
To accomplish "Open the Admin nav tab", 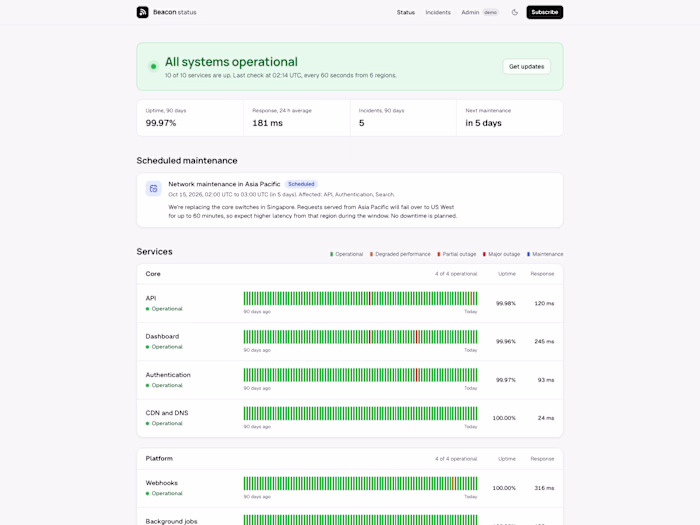I will click(x=470, y=12).
